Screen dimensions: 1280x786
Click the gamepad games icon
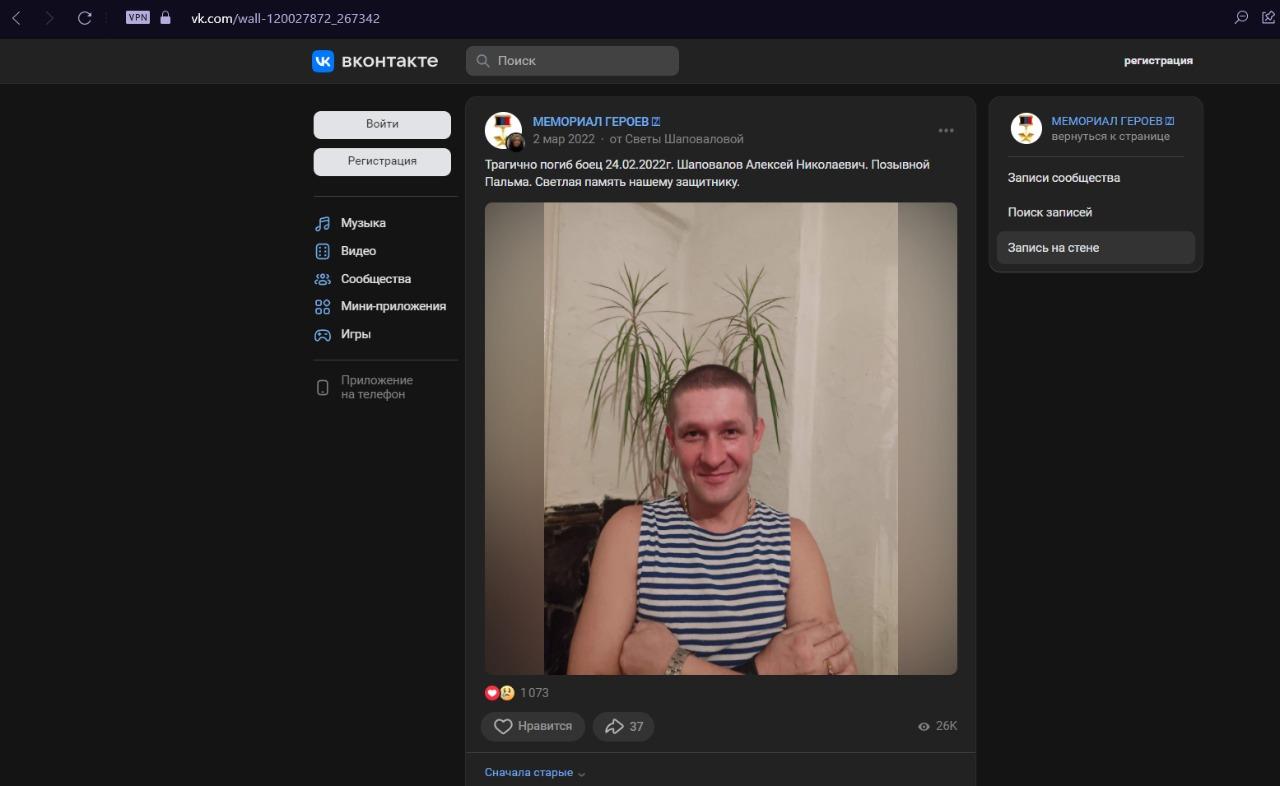point(322,335)
